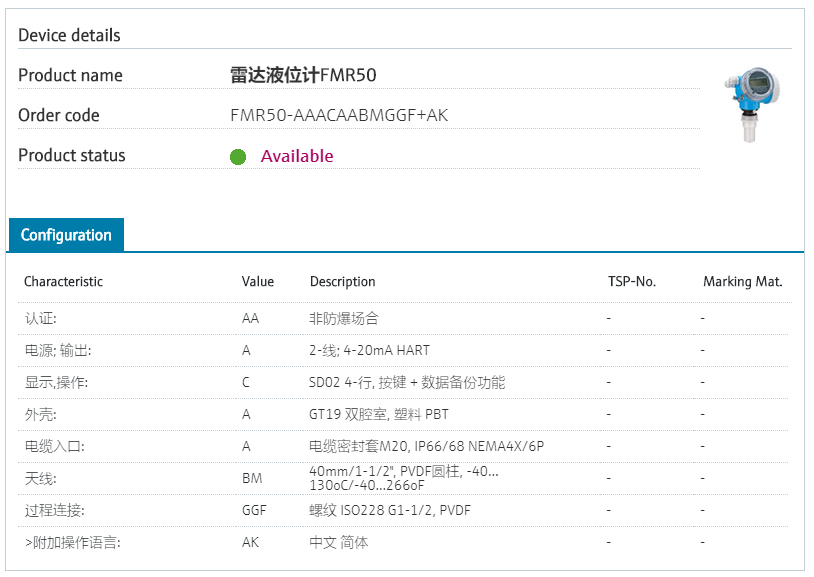Click the TSP-No. column header
Viewport: 814px width, 577px height.
click(632, 281)
